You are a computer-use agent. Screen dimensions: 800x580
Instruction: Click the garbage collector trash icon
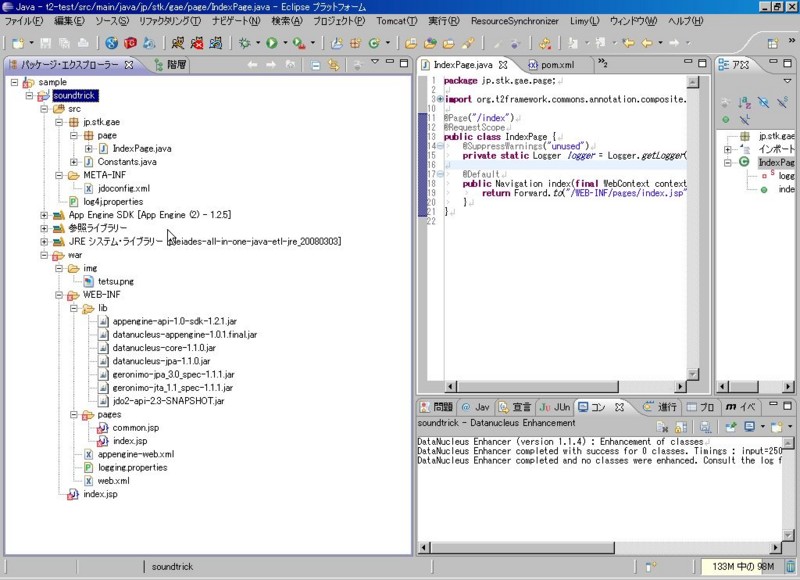coord(790,566)
